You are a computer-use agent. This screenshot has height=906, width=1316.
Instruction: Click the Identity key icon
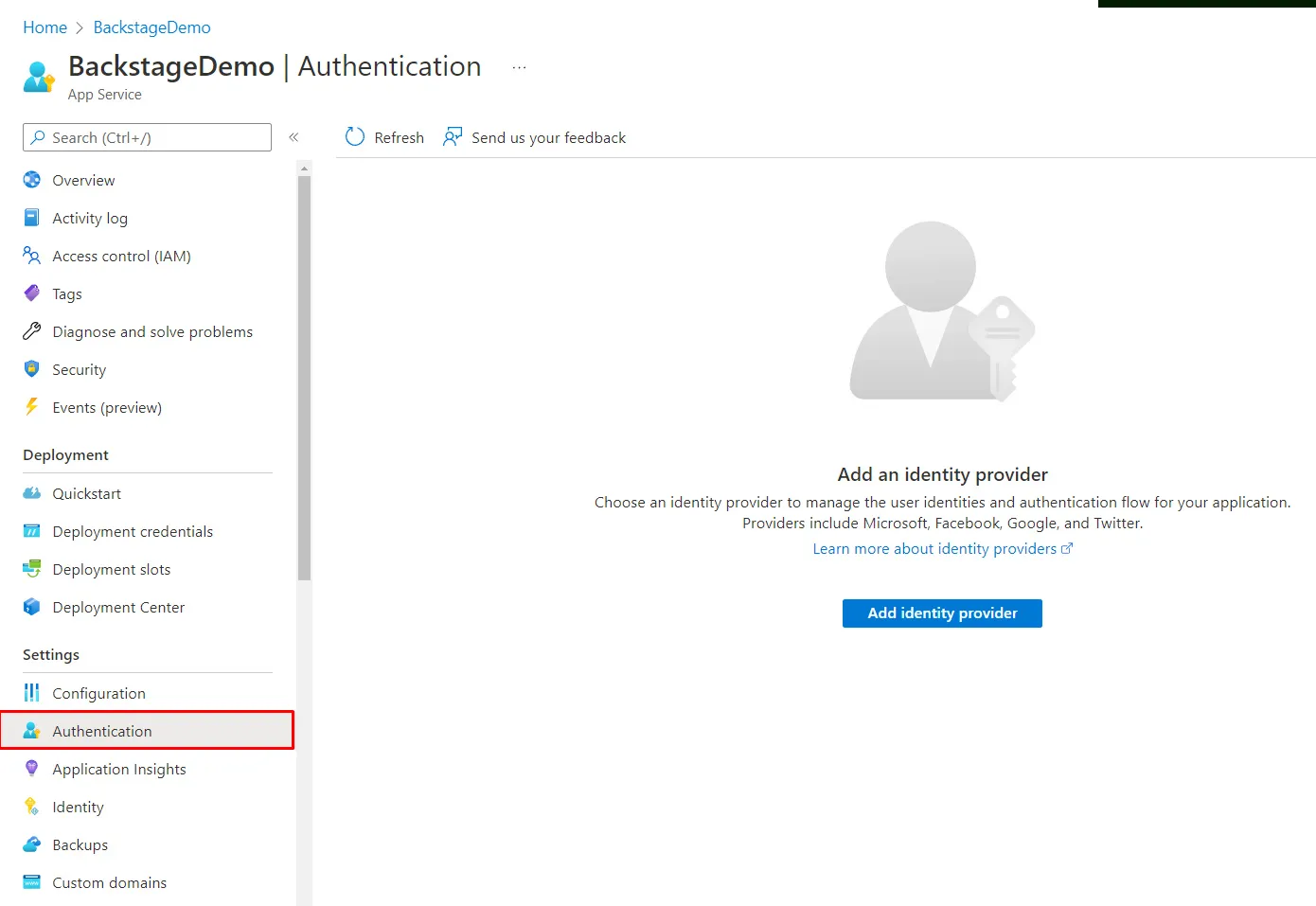[32, 807]
